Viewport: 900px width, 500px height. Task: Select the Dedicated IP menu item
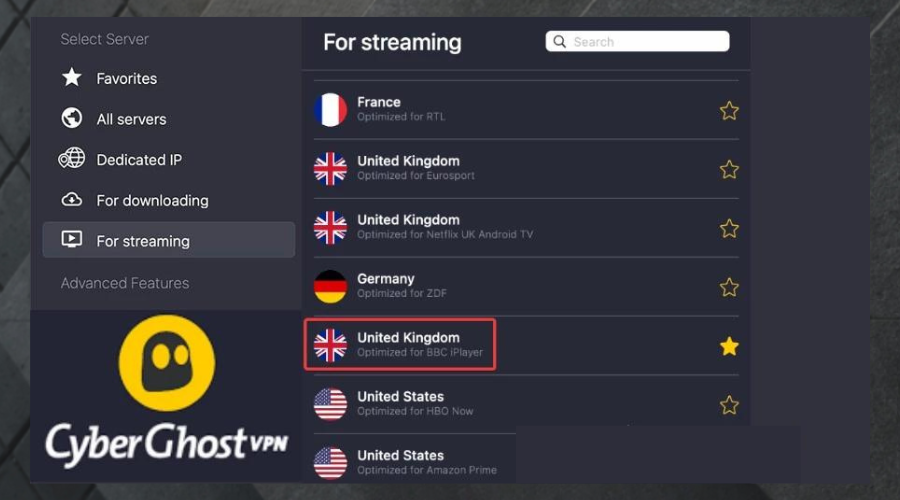(x=139, y=160)
